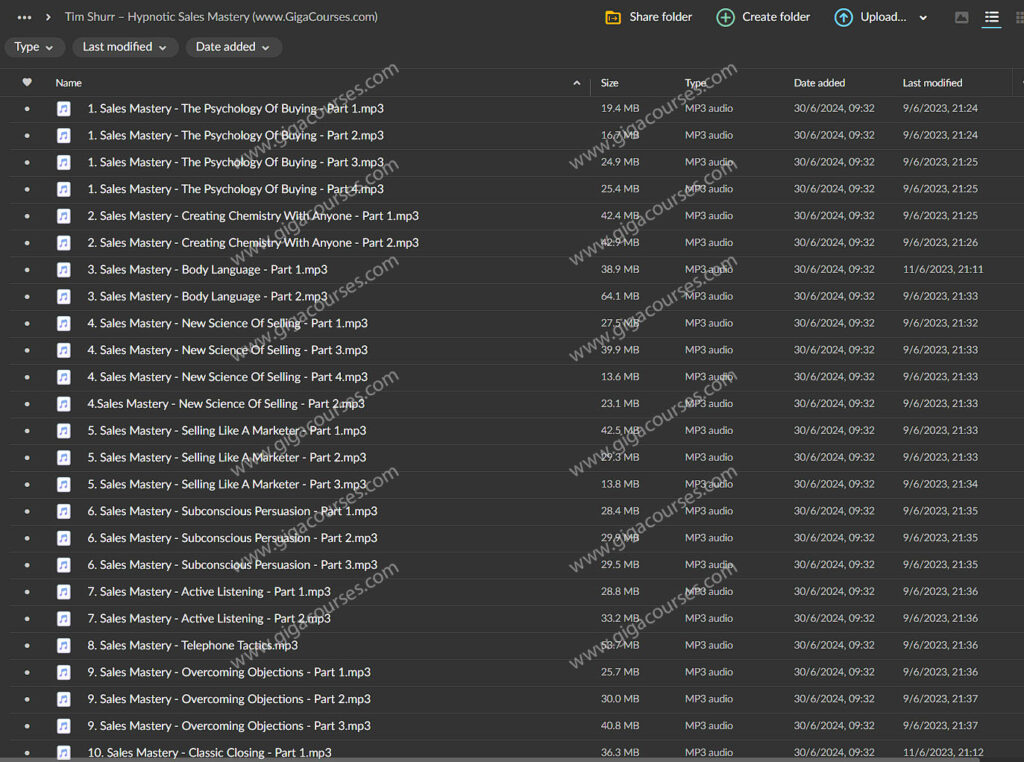Click the Share folder icon

coord(613,17)
